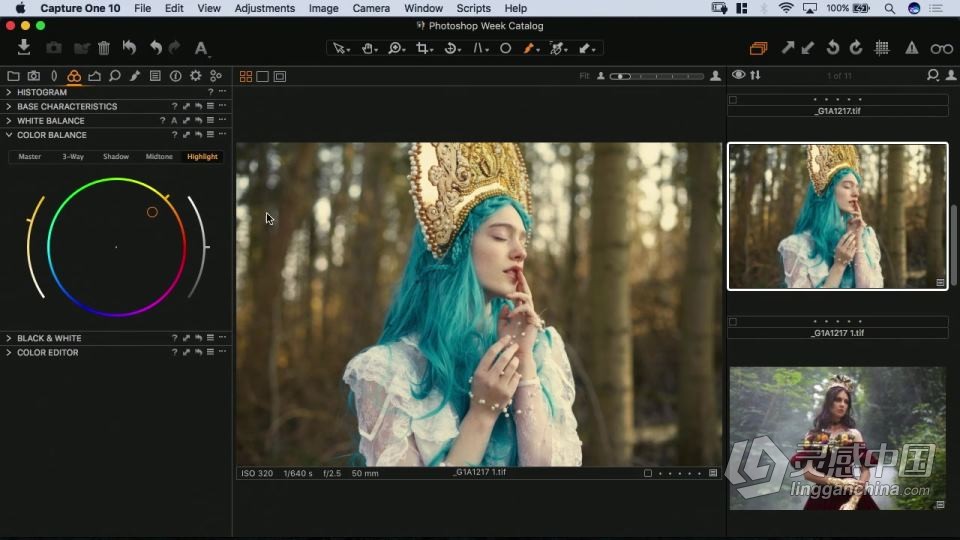Click the Wi-Fi status menu icon
The image size is (960, 540).
[x=786, y=8]
